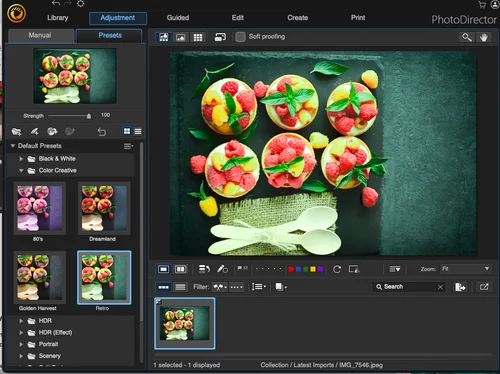Open the Library module tab
Image resolution: width=500 pixels, height=374 pixels.
pyautogui.click(x=58, y=18)
